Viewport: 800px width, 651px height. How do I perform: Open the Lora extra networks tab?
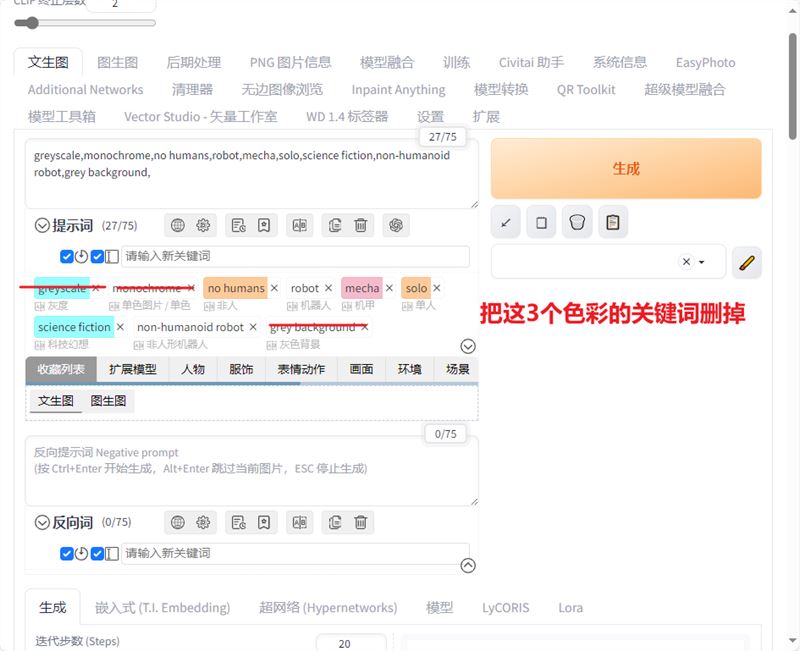tap(570, 607)
